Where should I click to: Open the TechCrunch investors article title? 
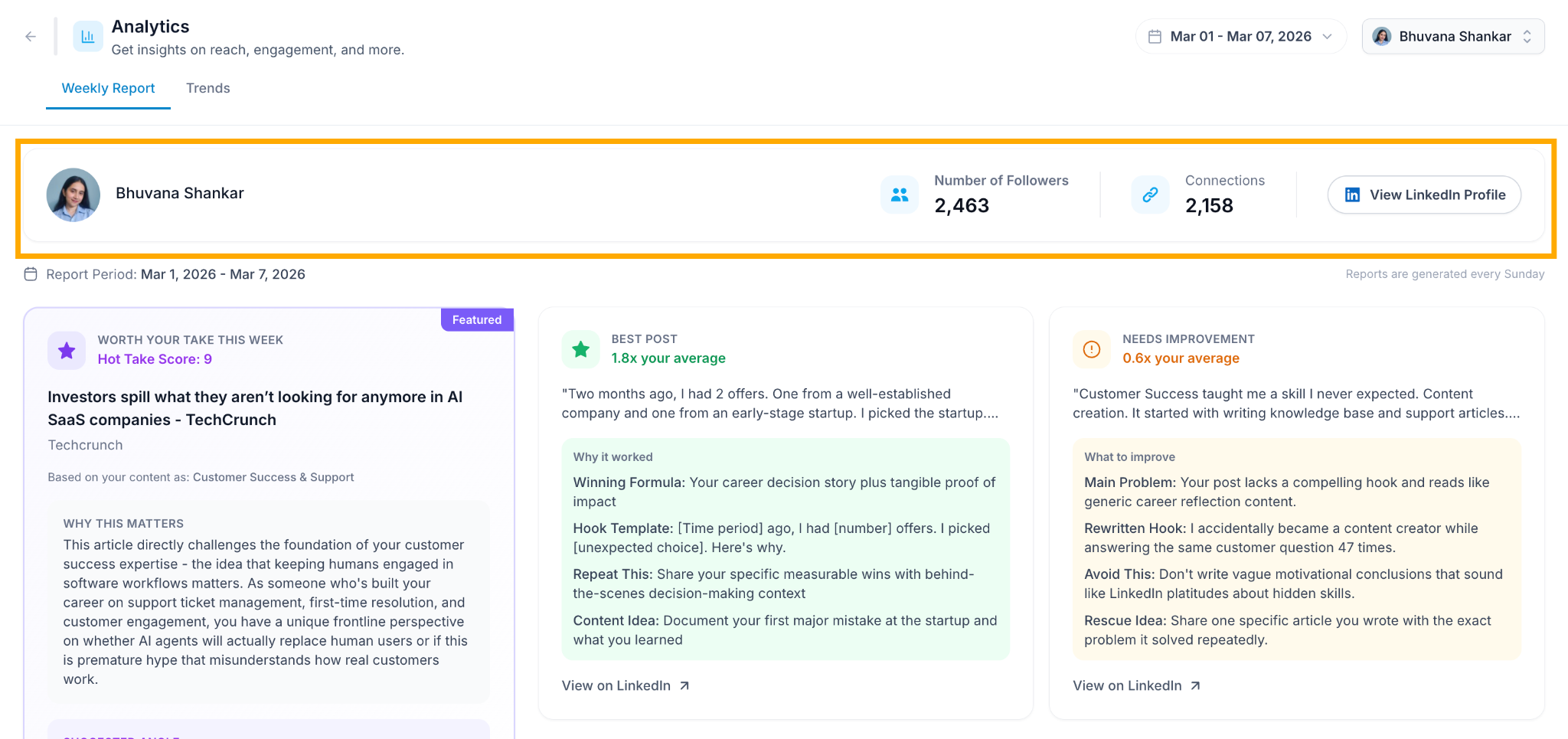pyautogui.click(x=255, y=408)
